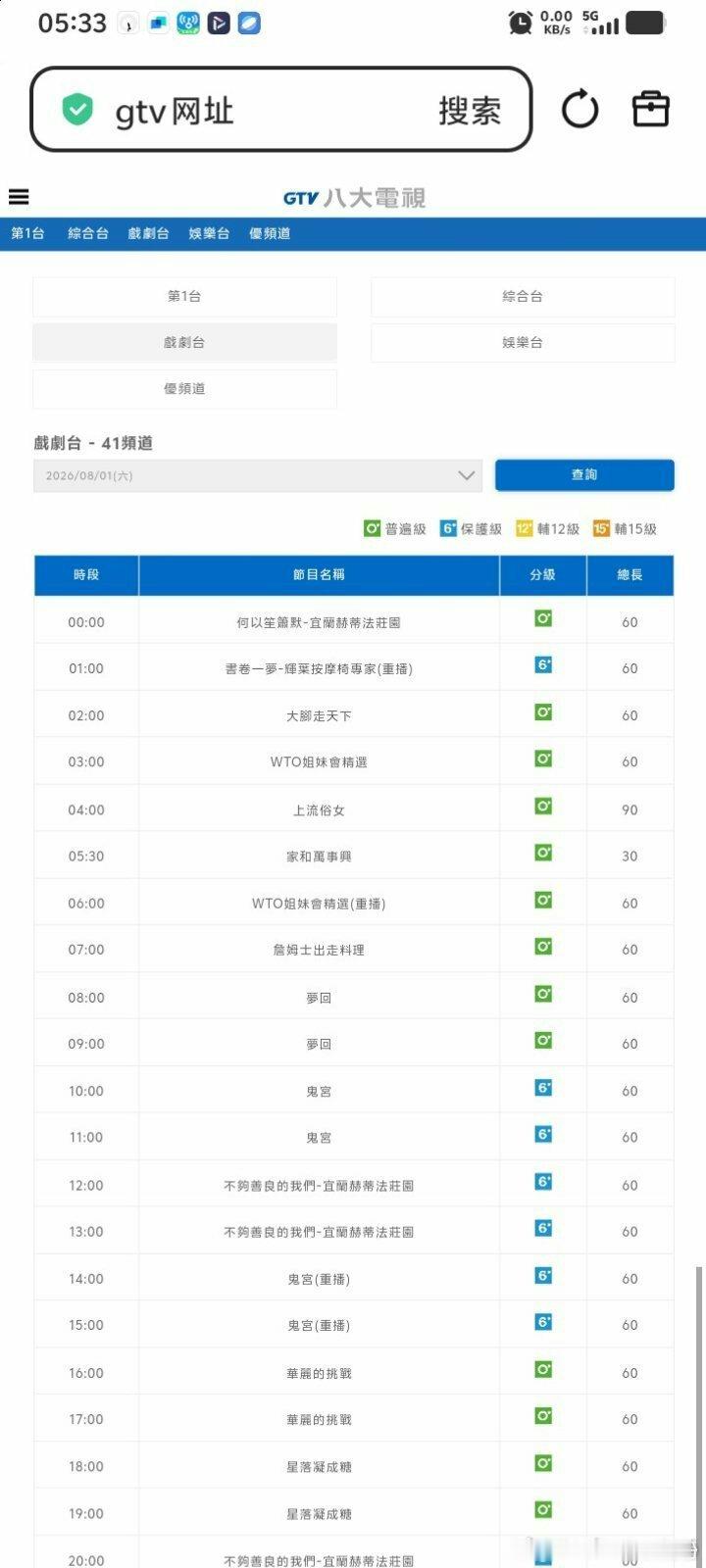Tap the green security shield icon
This screenshot has height=1568, width=706.
pos(77,110)
